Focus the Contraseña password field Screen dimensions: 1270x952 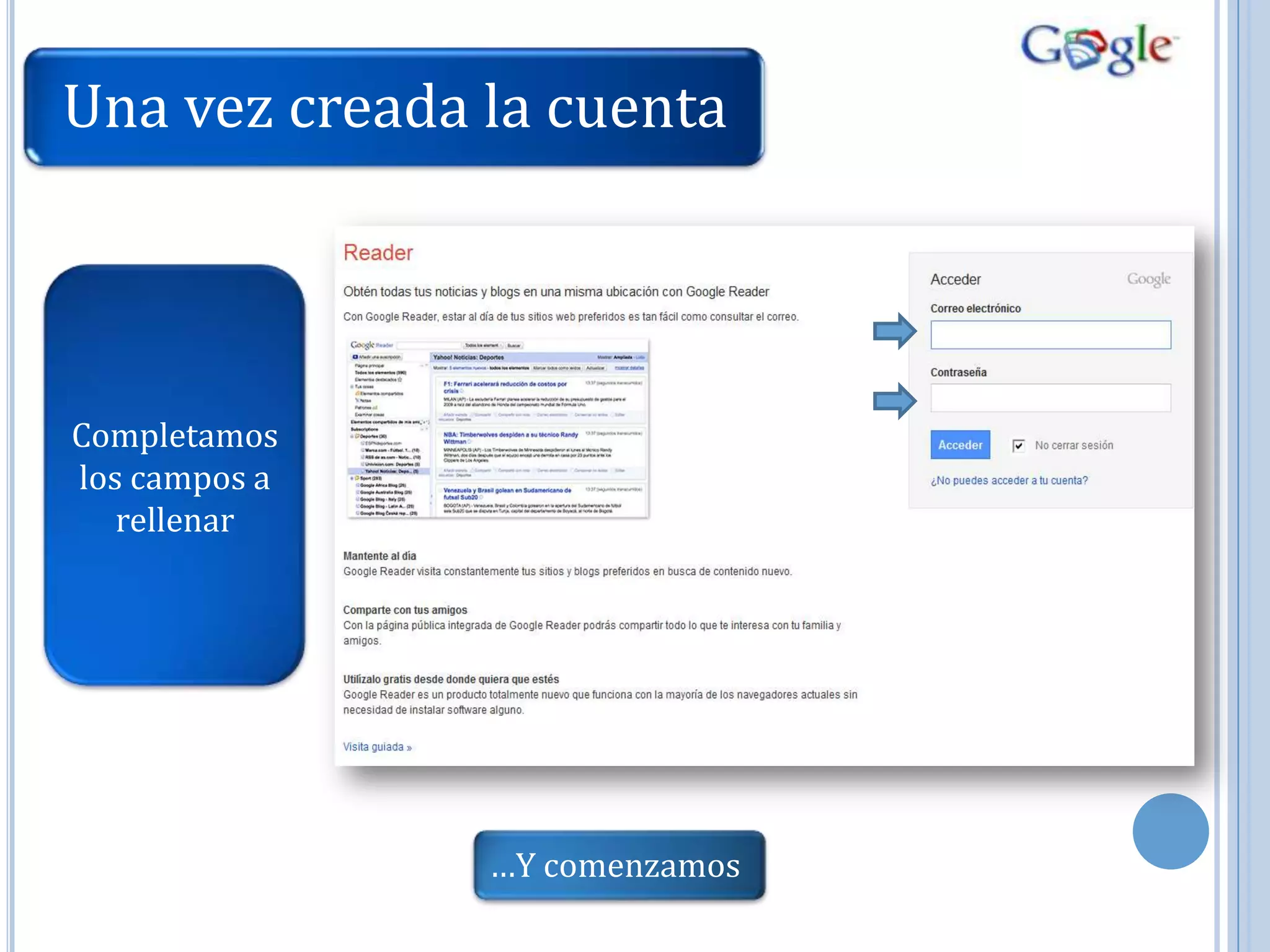[1050, 398]
